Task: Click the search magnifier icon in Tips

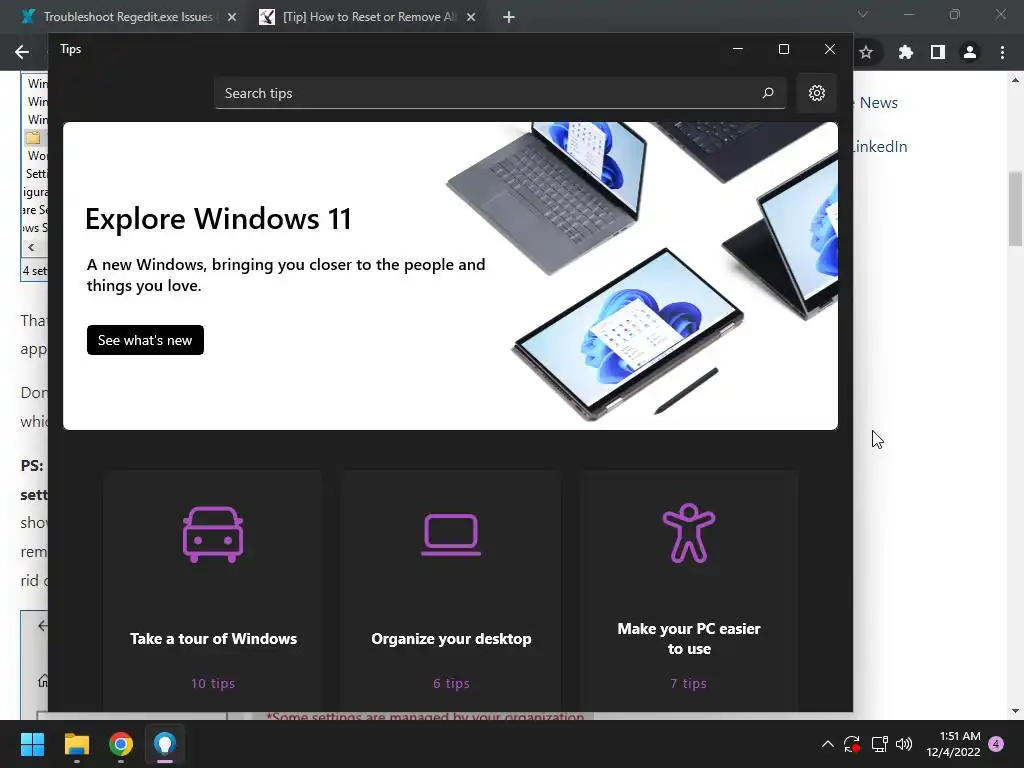Action: (768, 93)
